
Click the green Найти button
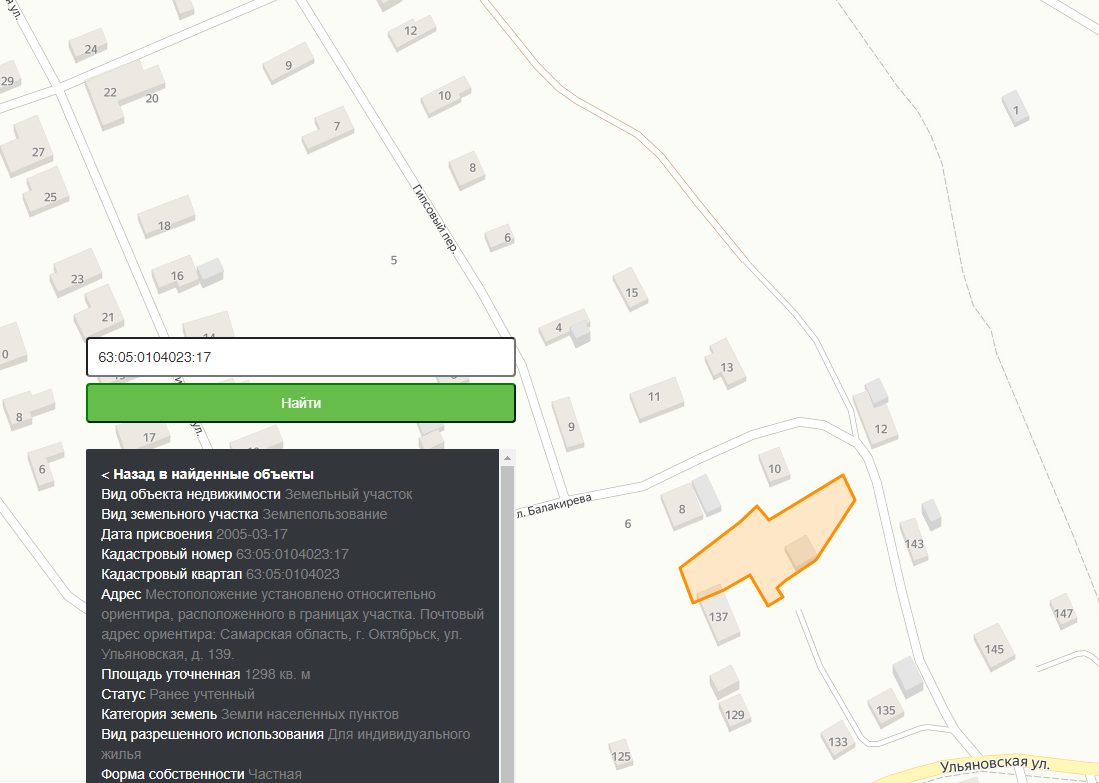click(x=301, y=403)
